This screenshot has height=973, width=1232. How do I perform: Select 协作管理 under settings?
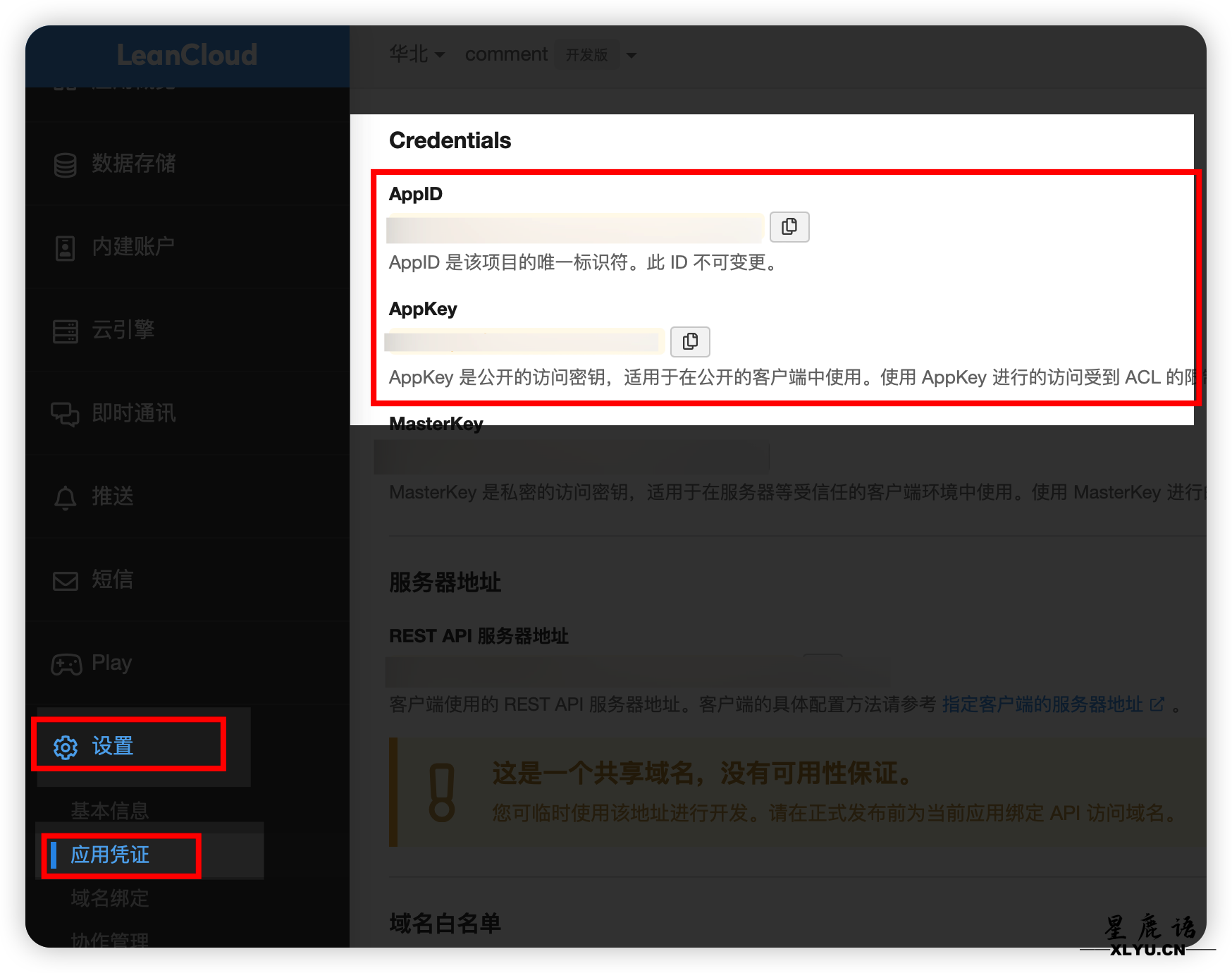pyautogui.click(x=110, y=941)
